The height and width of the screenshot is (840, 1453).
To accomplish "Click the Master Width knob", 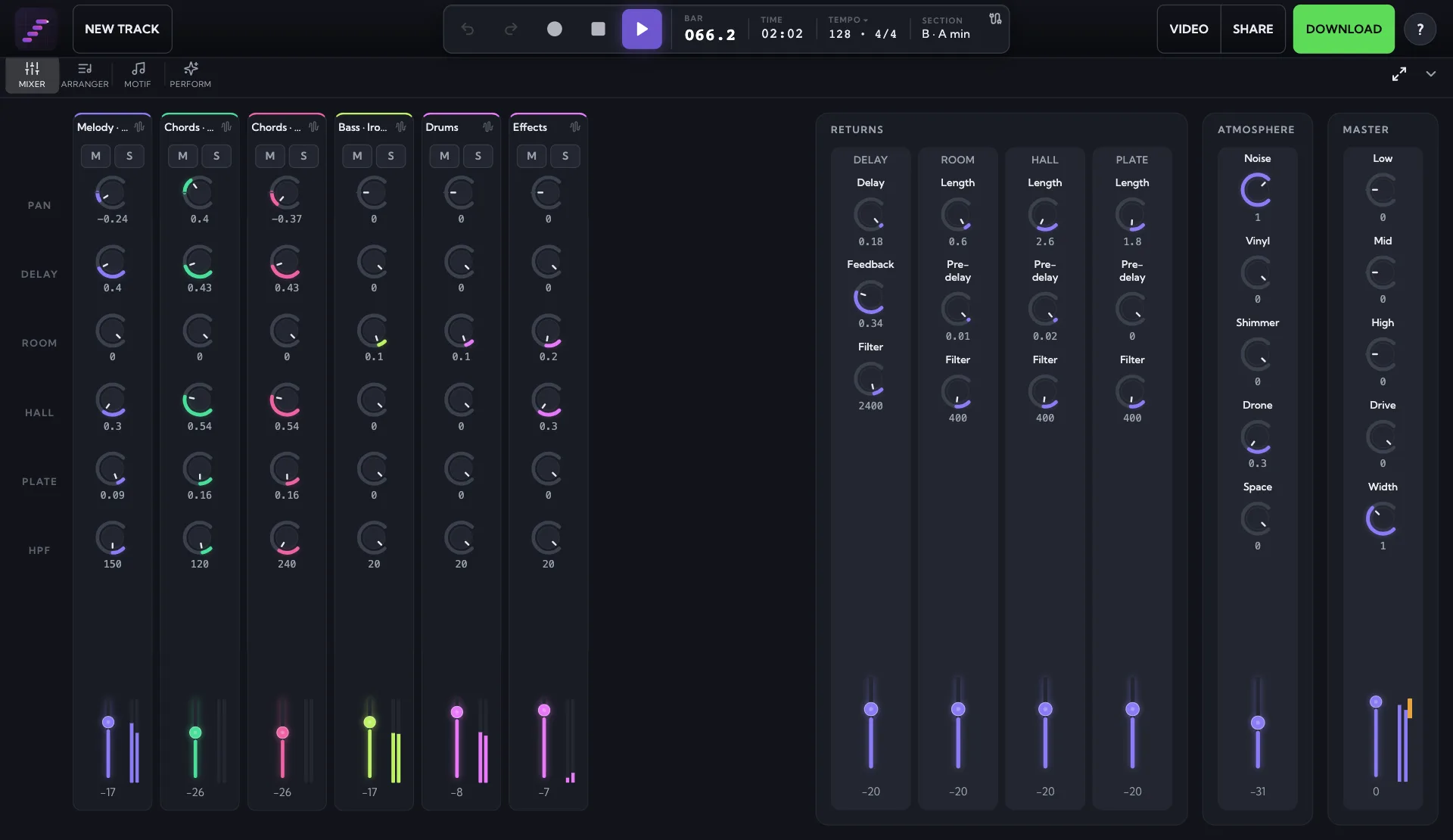I will (x=1382, y=519).
